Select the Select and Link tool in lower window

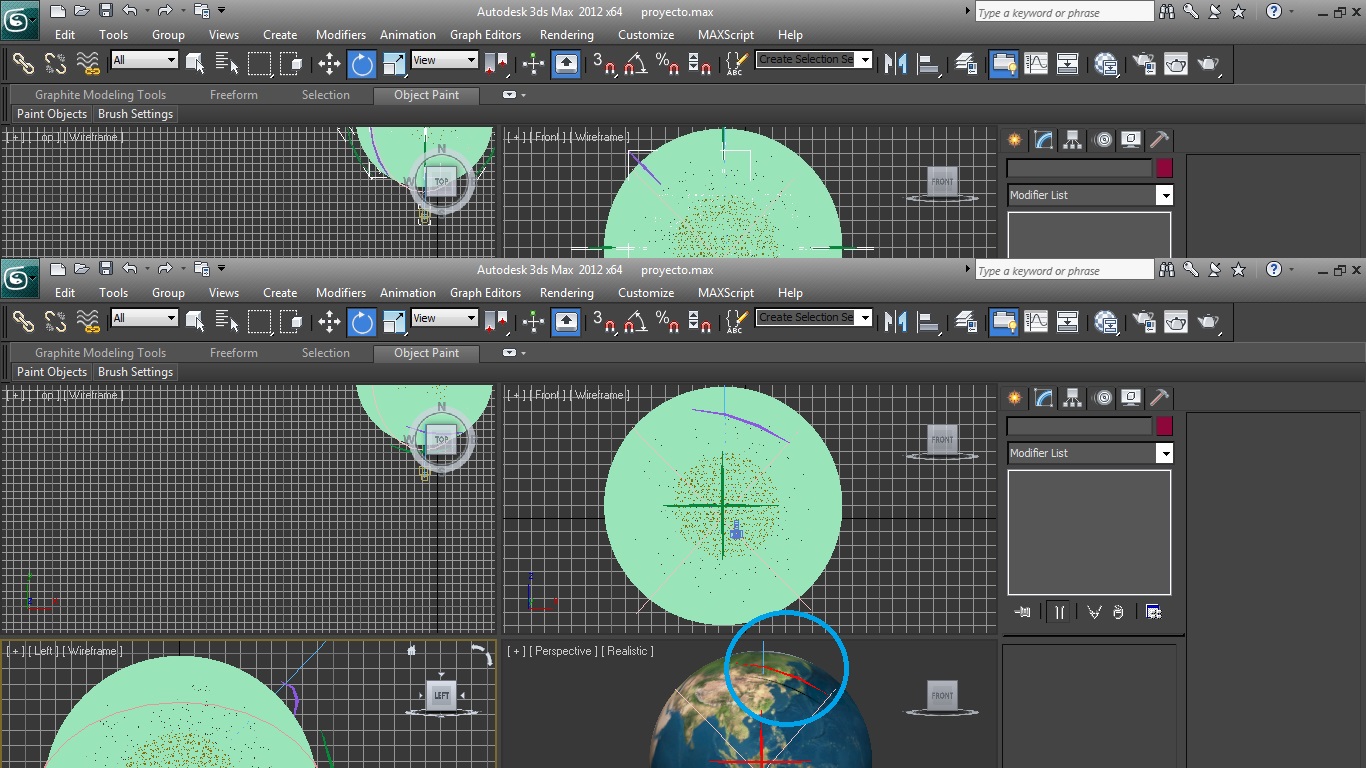(x=23, y=321)
